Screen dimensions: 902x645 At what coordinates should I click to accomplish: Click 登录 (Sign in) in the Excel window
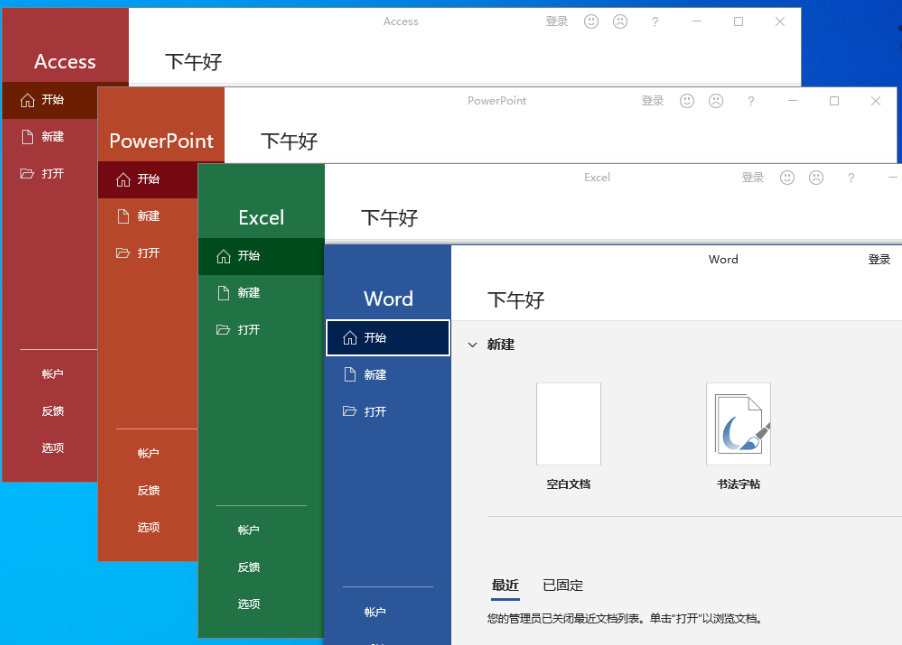752,177
